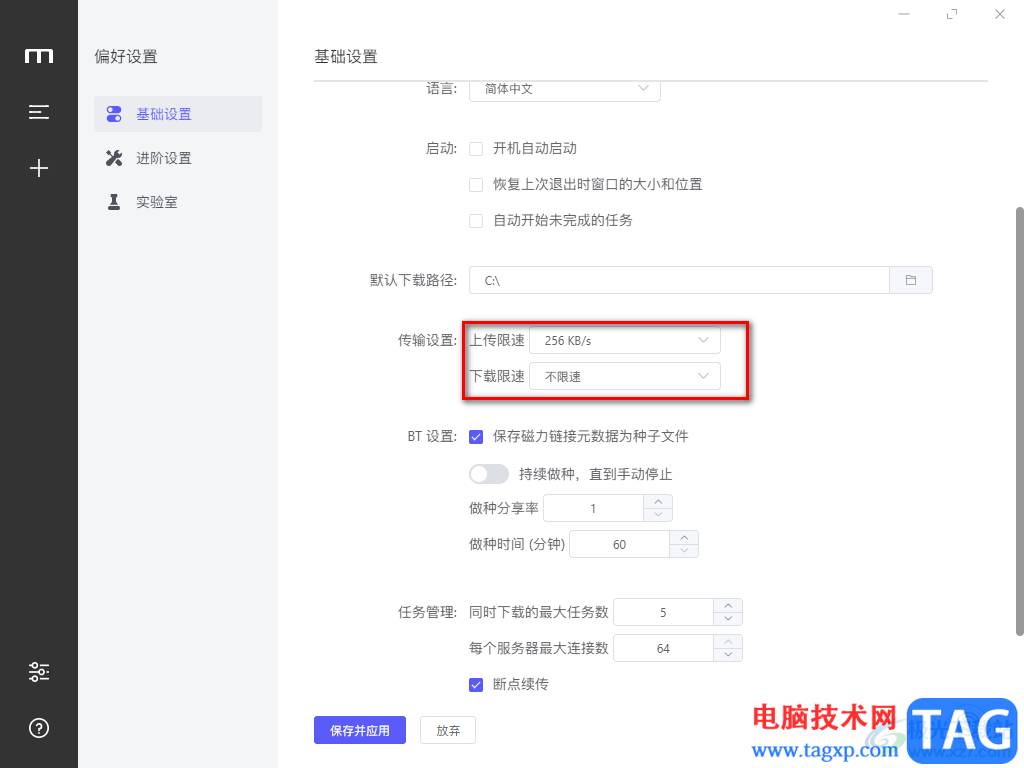Click 保存并应用 button
Image resolution: width=1024 pixels, height=768 pixels.
(x=360, y=730)
